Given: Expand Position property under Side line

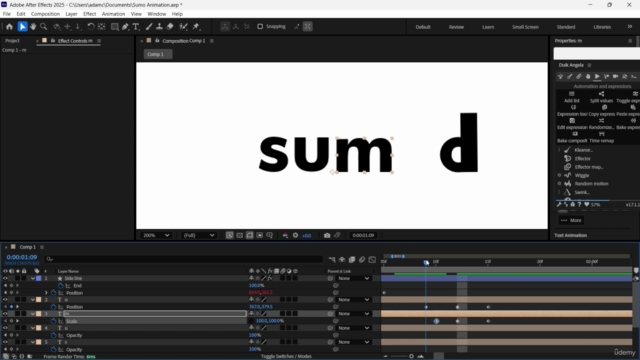Looking at the screenshot, I should pos(46,293).
